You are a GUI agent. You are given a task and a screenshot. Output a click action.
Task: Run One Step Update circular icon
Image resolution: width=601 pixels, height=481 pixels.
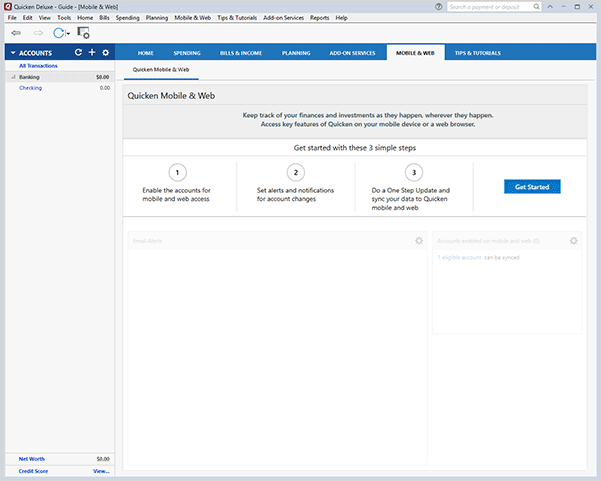pos(58,33)
